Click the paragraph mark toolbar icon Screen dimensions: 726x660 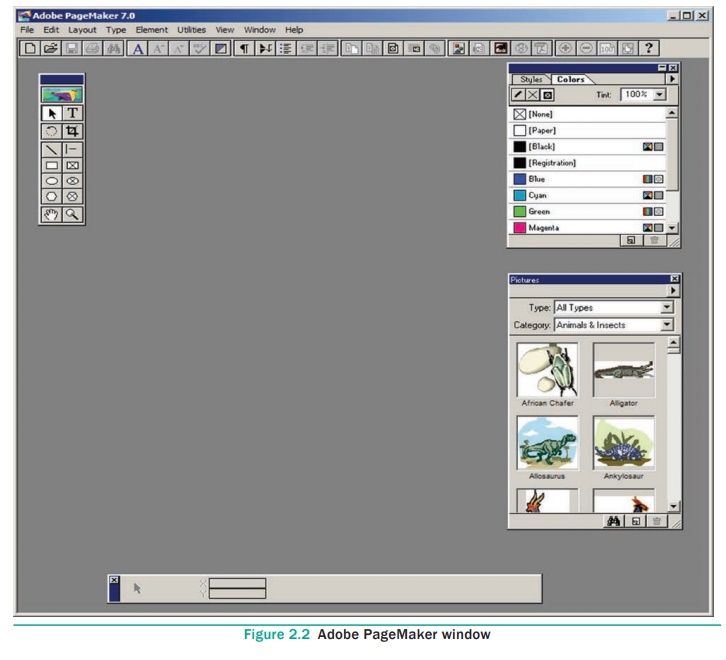pyautogui.click(x=244, y=48)
